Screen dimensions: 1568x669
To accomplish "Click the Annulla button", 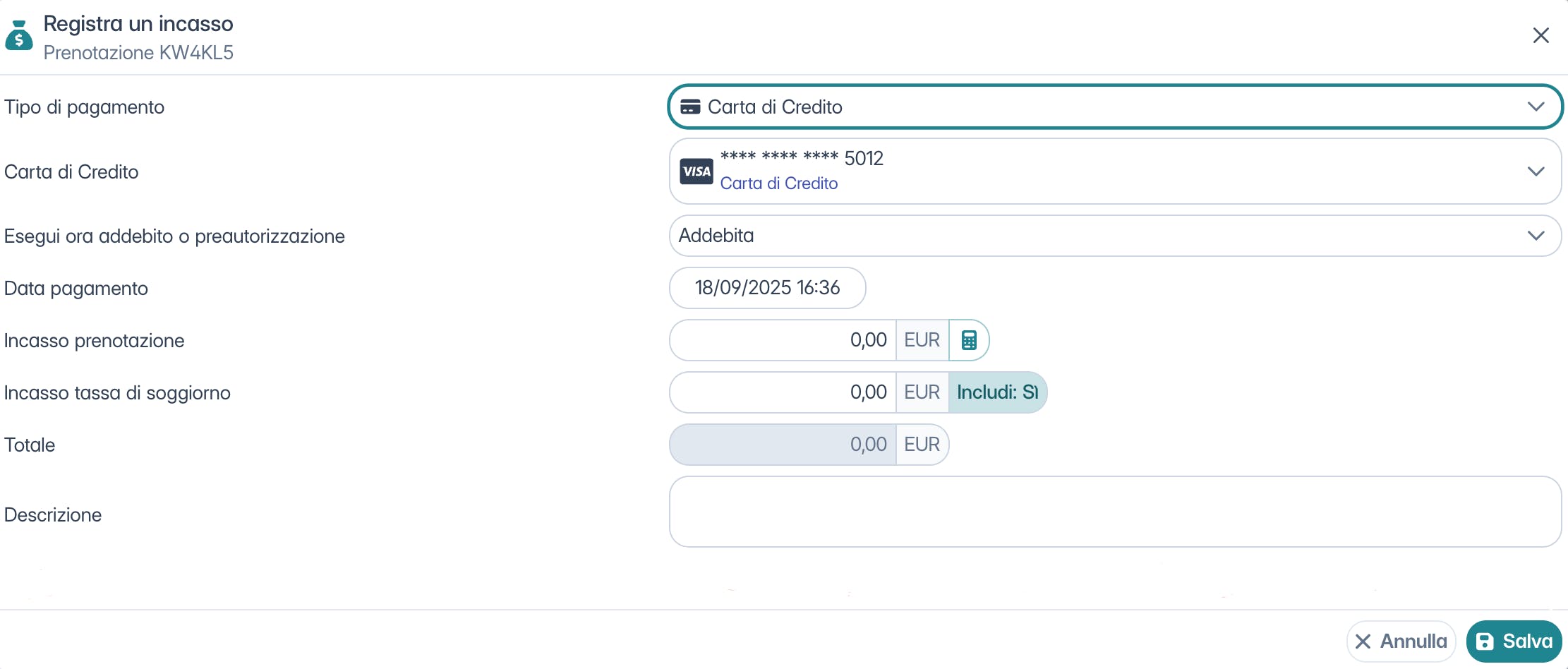I will [x=1401, y=641].
